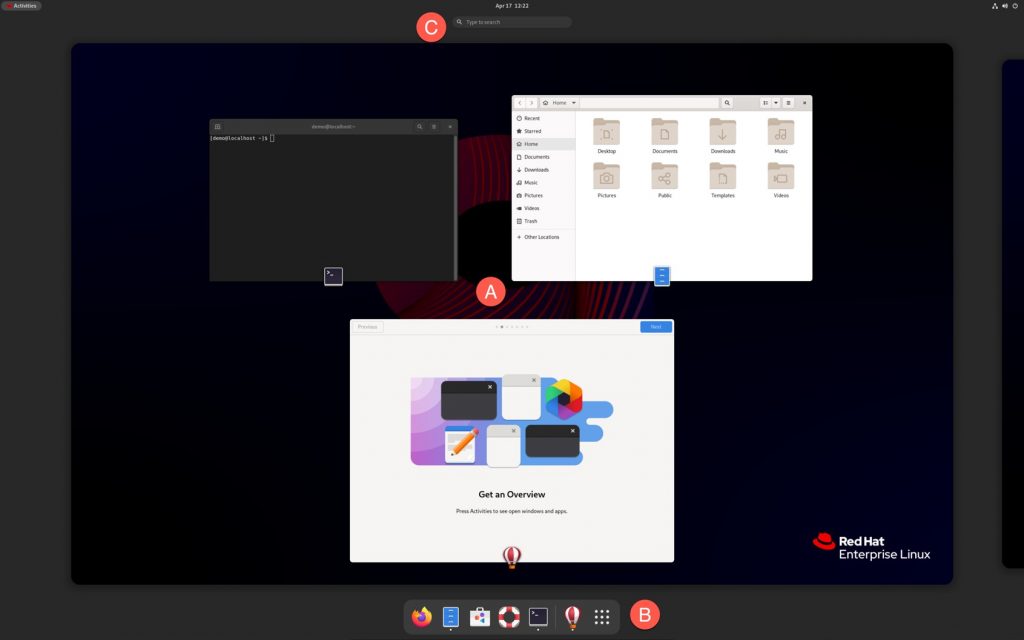Image resolution: width=1024 pixels, height=640 pixels.
Task: Open the Files app in the dock
Action: (450, 617)
